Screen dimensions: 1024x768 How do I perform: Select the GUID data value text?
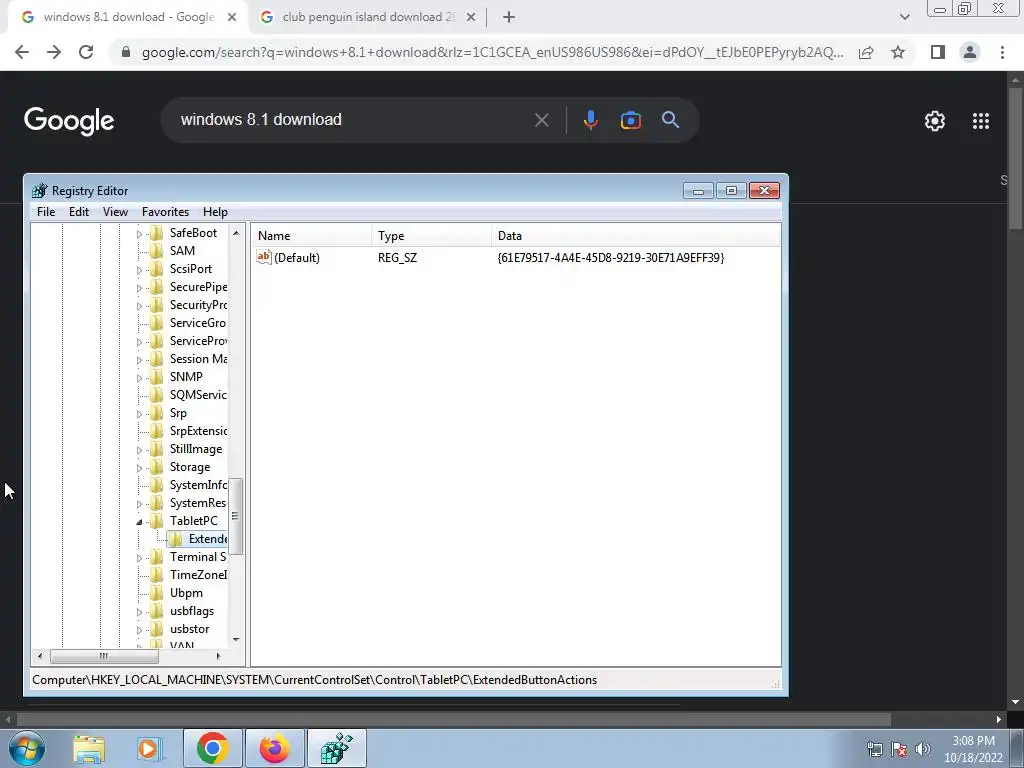pos(611,258)
